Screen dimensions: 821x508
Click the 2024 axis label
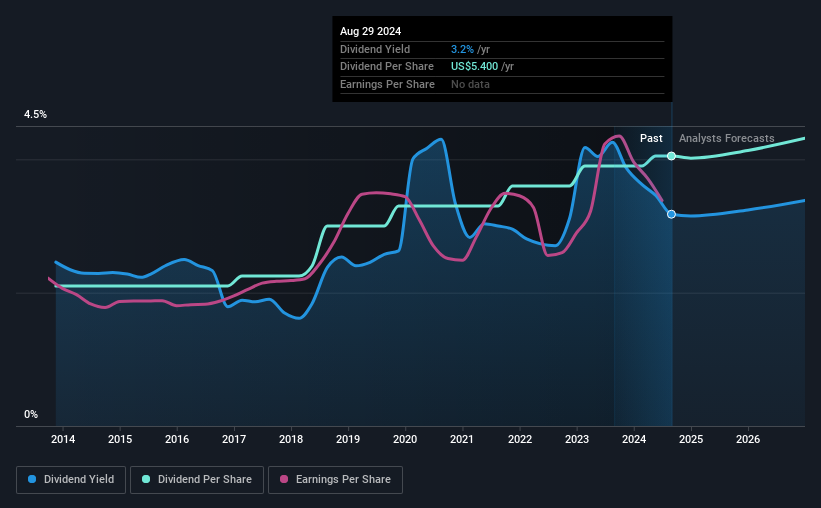click(634, 439)
